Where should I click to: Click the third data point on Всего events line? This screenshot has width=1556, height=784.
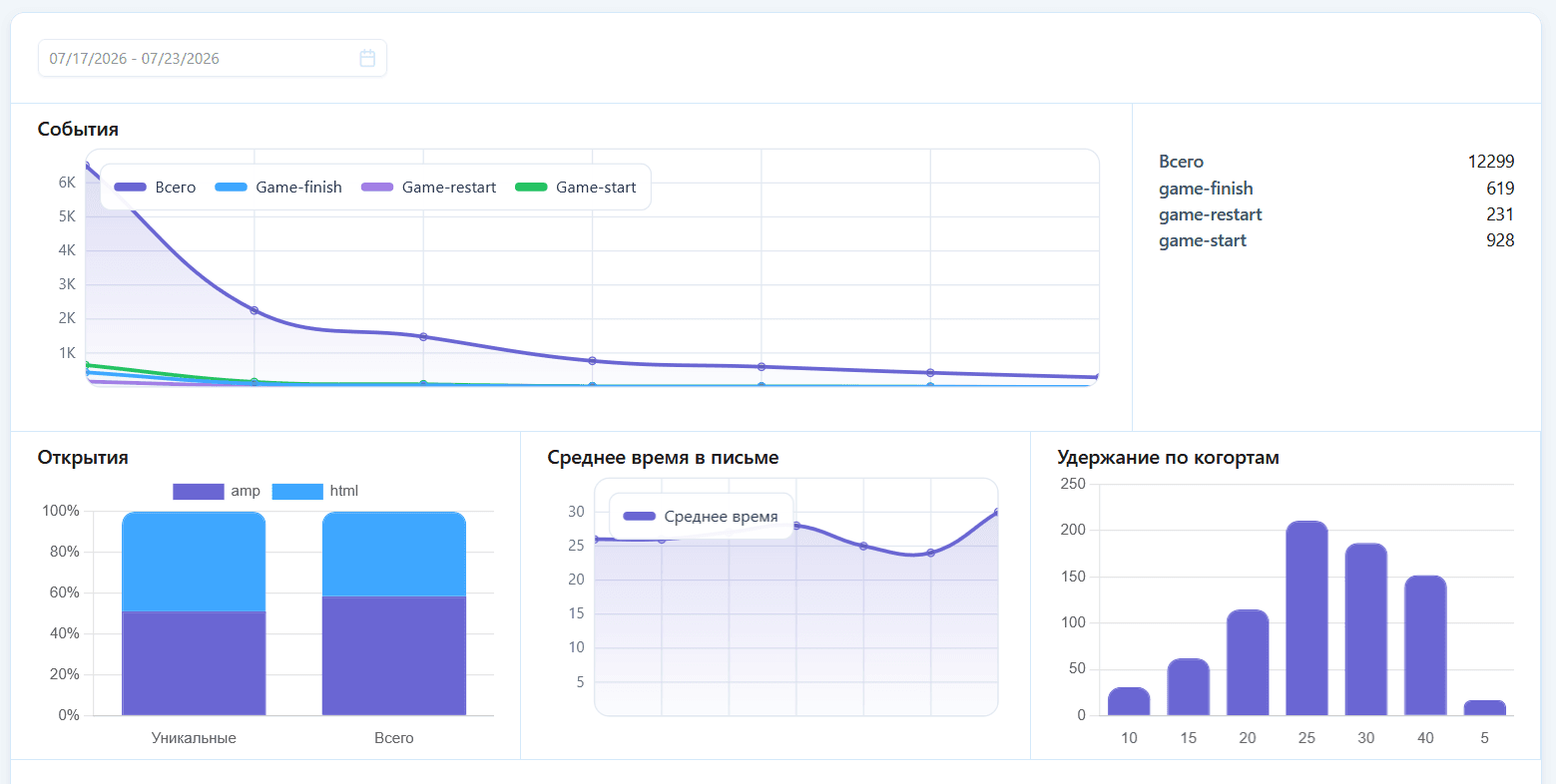[423, 337]
